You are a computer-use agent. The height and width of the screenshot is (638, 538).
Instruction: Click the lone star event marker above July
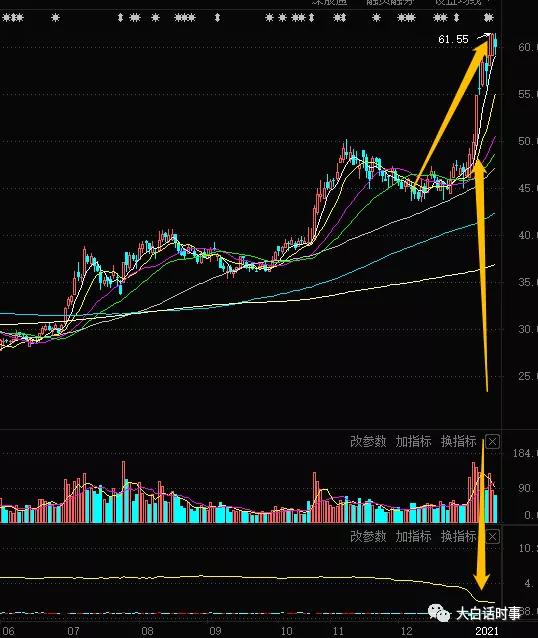pyautogui.click(x=56, y=18)
